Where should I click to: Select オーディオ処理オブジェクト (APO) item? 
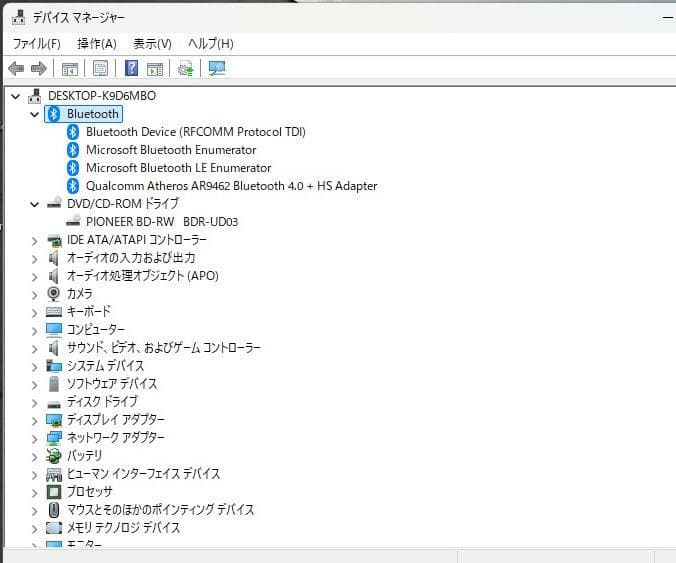(x=143, y=275)
